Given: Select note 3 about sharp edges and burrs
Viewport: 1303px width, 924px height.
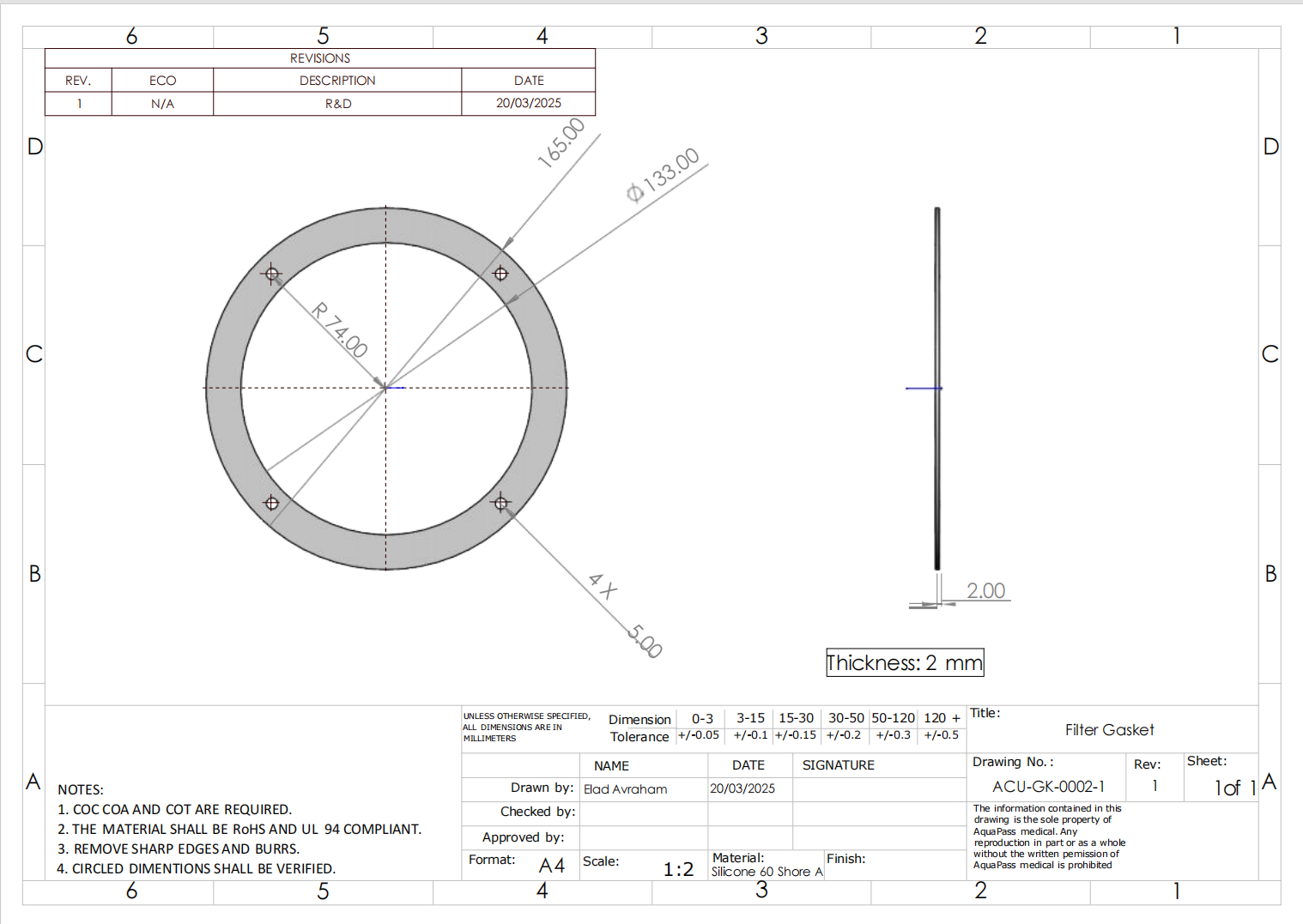Looking at the screenshot, I should pos(186,849).
